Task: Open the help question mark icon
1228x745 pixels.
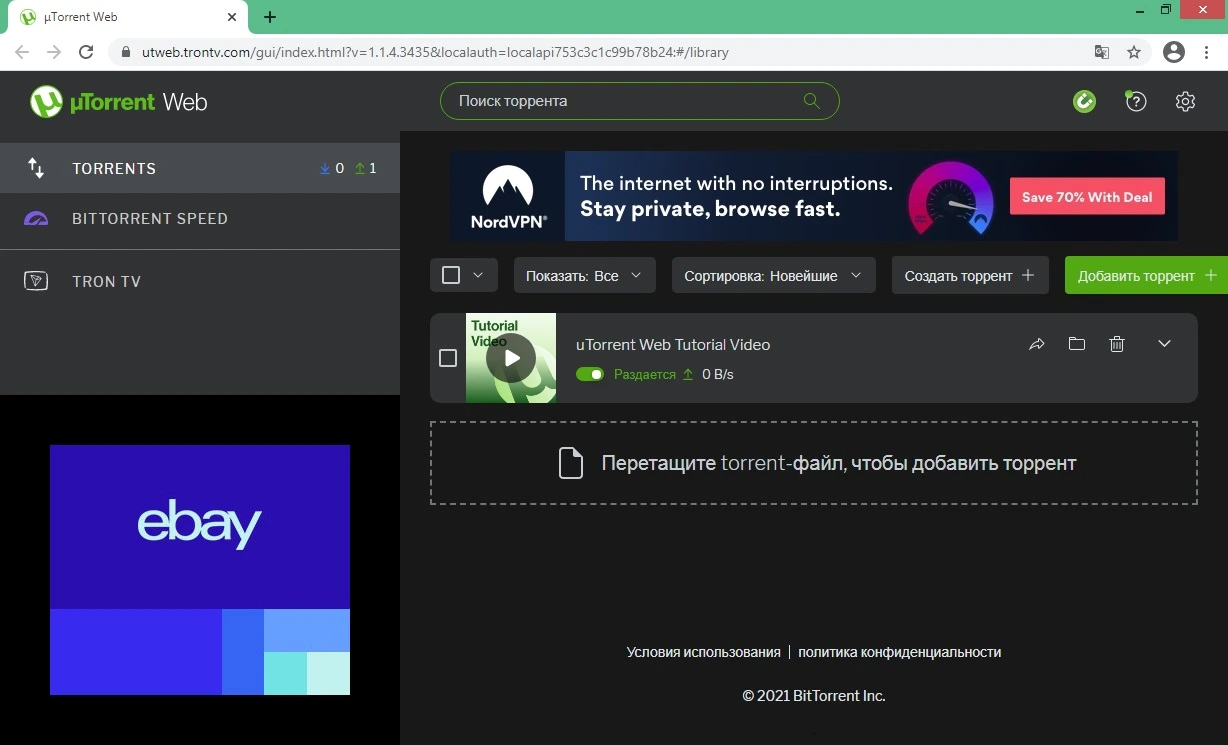Action: pos(1136,101)
